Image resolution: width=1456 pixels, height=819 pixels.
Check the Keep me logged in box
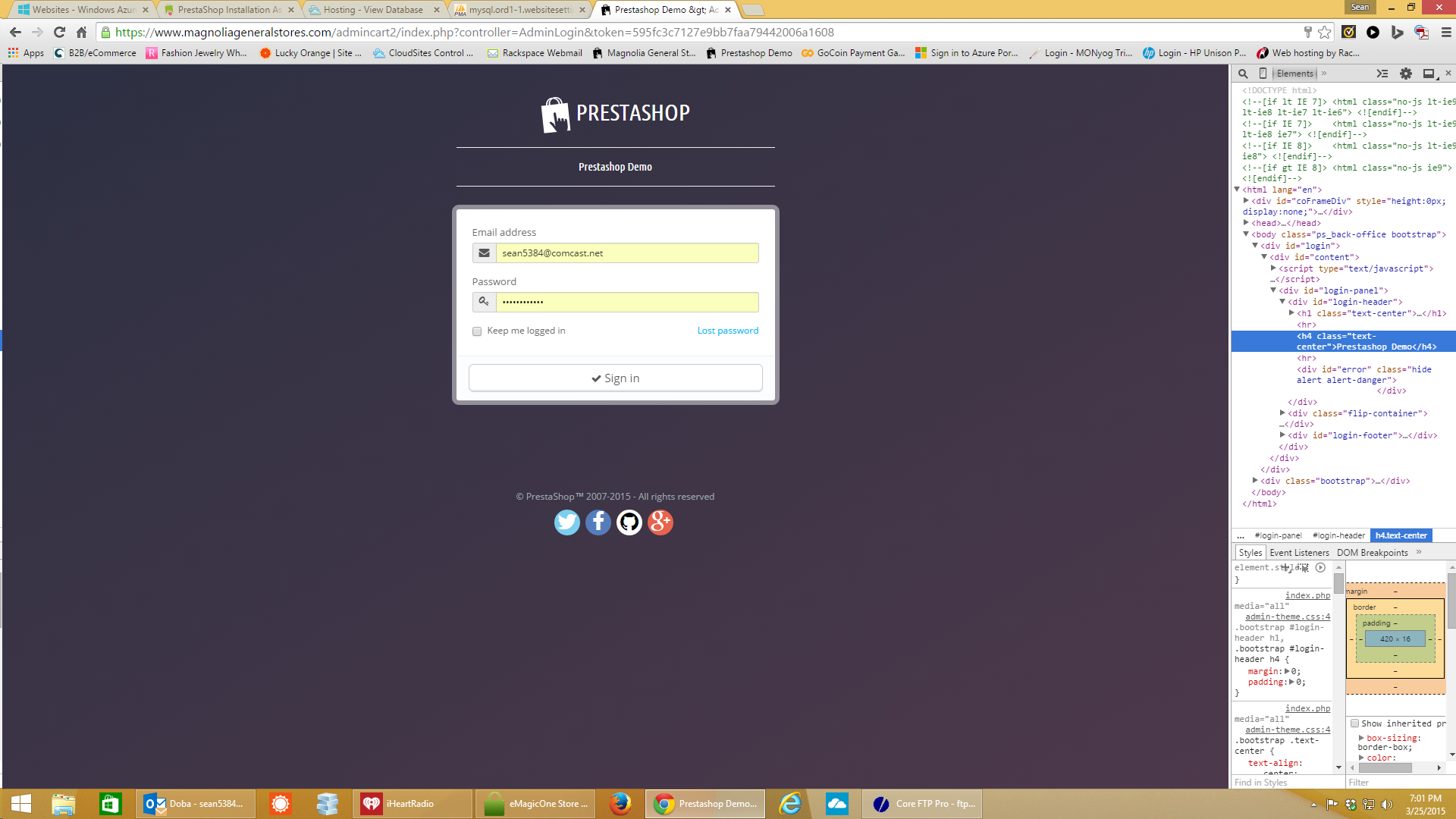(477, 331)
